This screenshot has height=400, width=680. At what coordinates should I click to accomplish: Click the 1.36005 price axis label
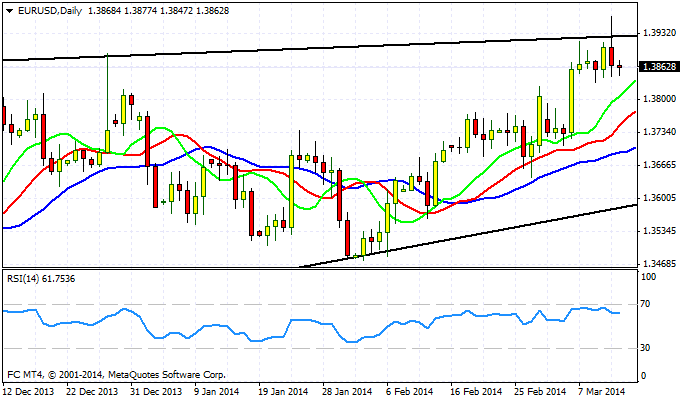(659, 198)
